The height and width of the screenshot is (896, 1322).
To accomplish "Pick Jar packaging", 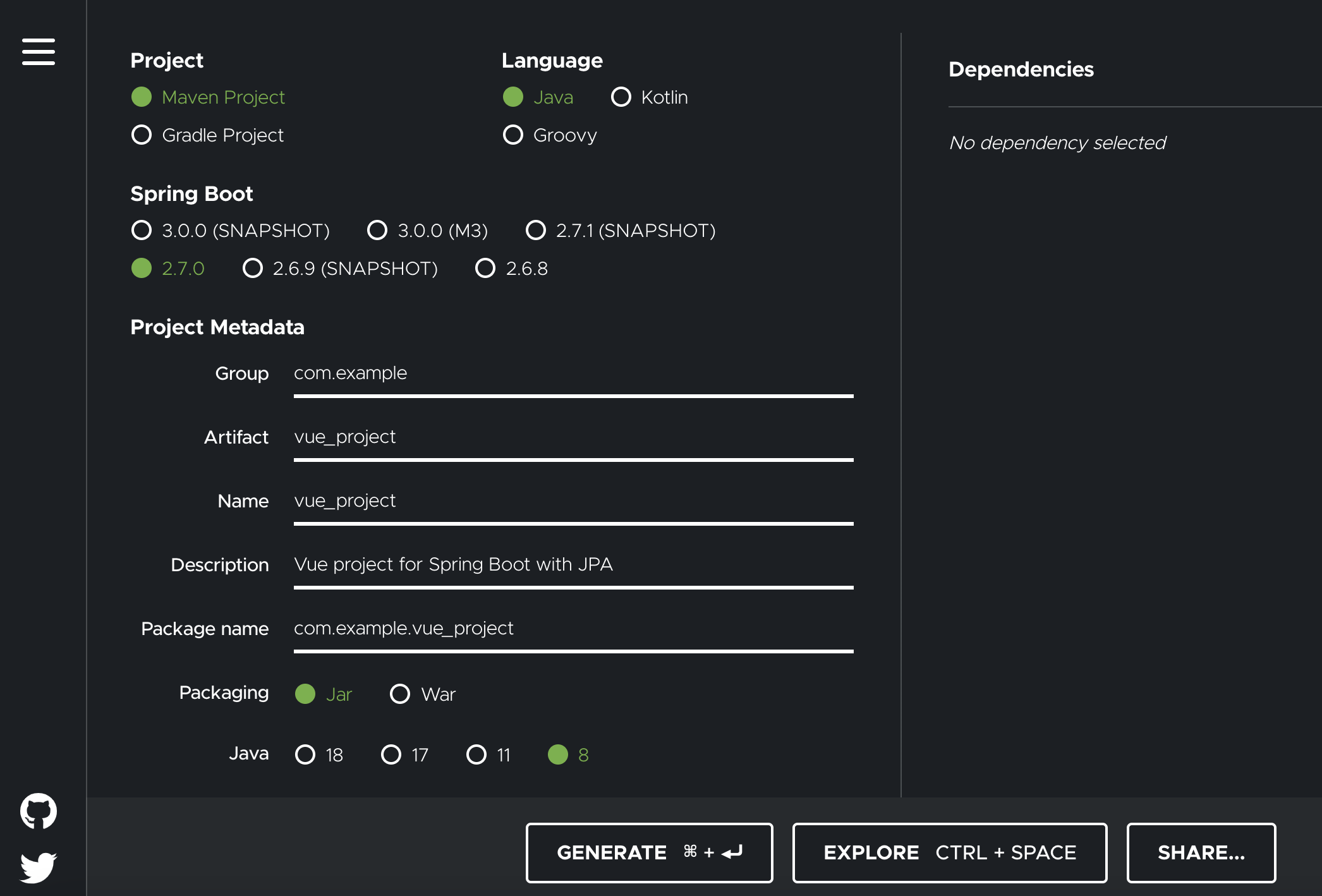I will pyautogui.click(x=324, y=694).
